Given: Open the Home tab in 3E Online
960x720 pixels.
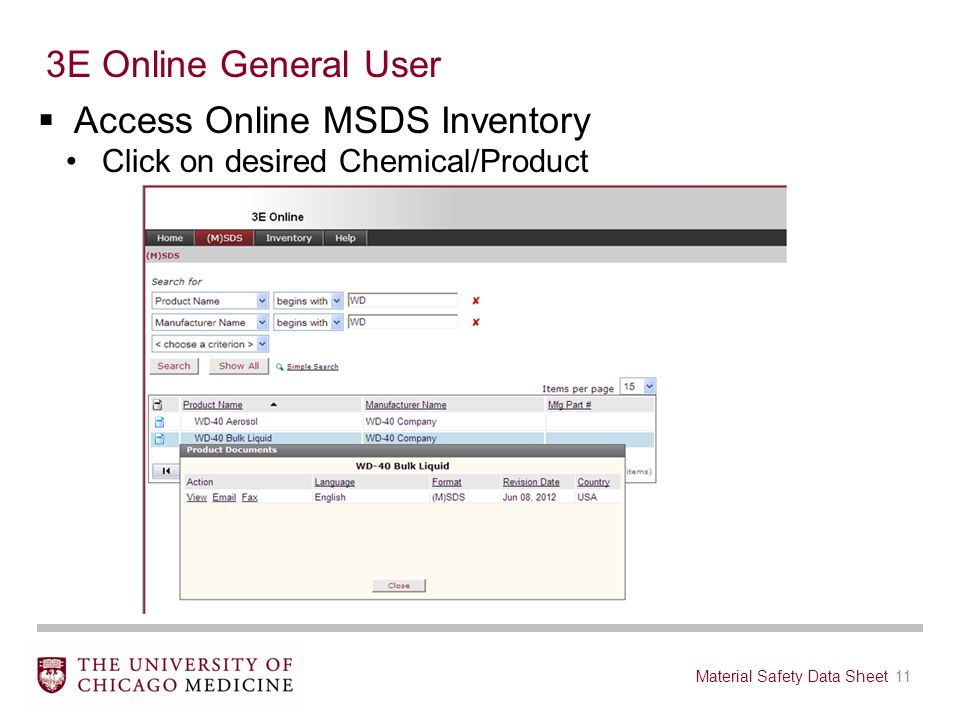Looking at the screenshot, I should (x=170, y=238).
